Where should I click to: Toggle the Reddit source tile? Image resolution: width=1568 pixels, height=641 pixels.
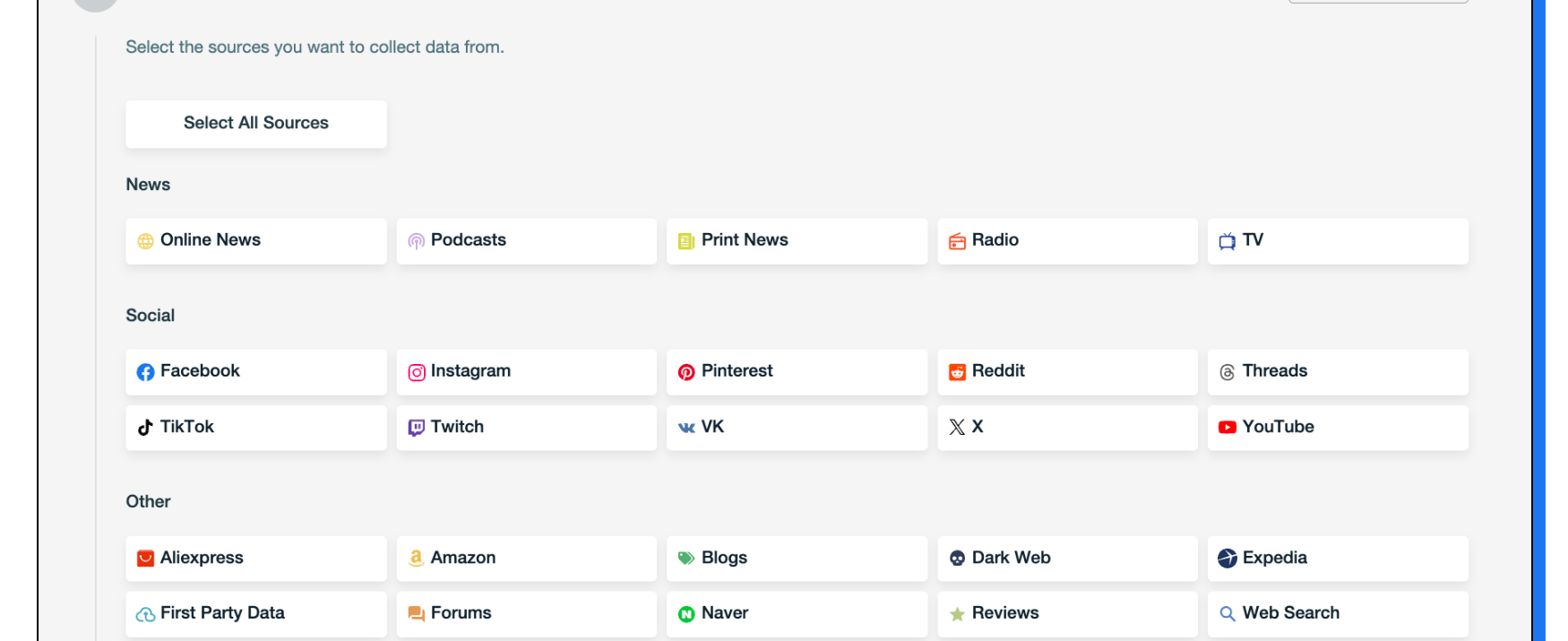[1066, 372]
